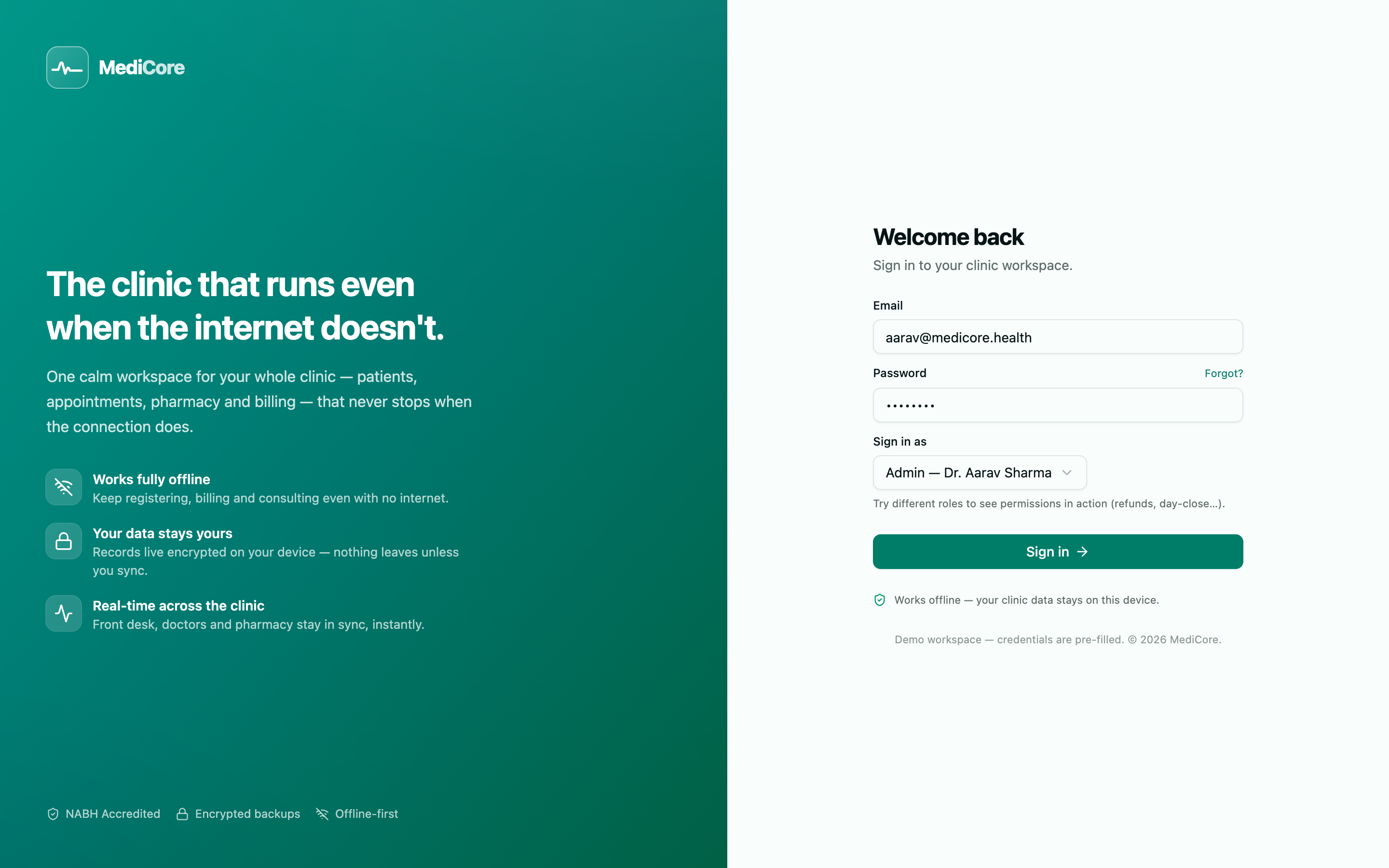Click the activity pulse icon beside Real-time across the clinic
1389x868 pixels.
64,613
